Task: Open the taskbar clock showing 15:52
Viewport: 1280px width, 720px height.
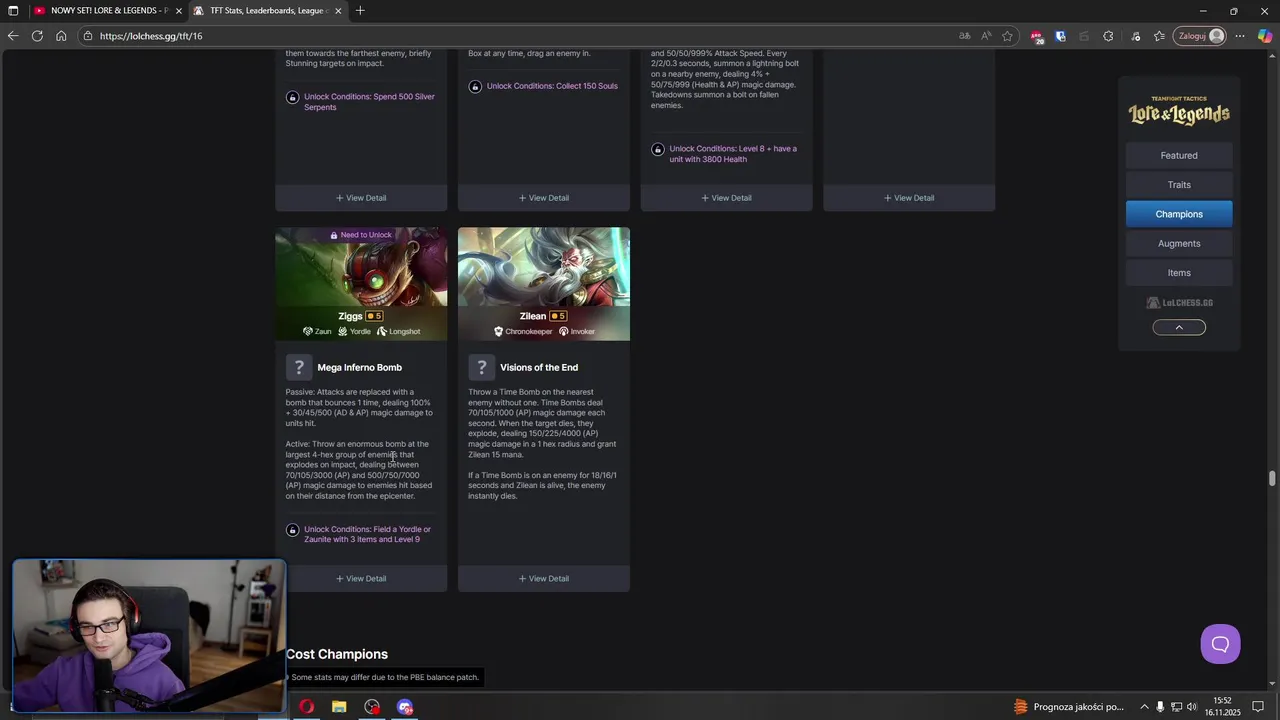Action: [x=1223, y=707]
